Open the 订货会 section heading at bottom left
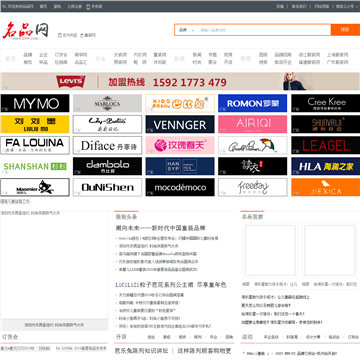The image size is (360, 360). click(x=10, y=337)
